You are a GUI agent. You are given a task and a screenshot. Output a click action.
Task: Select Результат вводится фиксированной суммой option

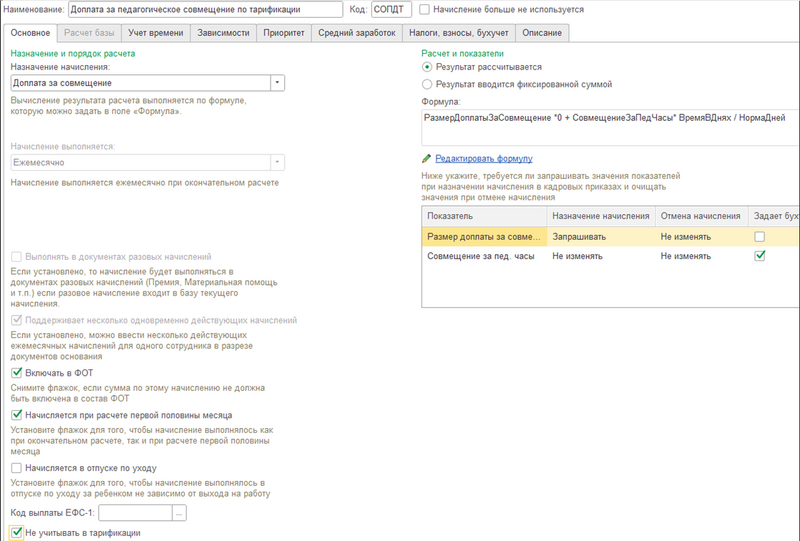tap(428, 85)
